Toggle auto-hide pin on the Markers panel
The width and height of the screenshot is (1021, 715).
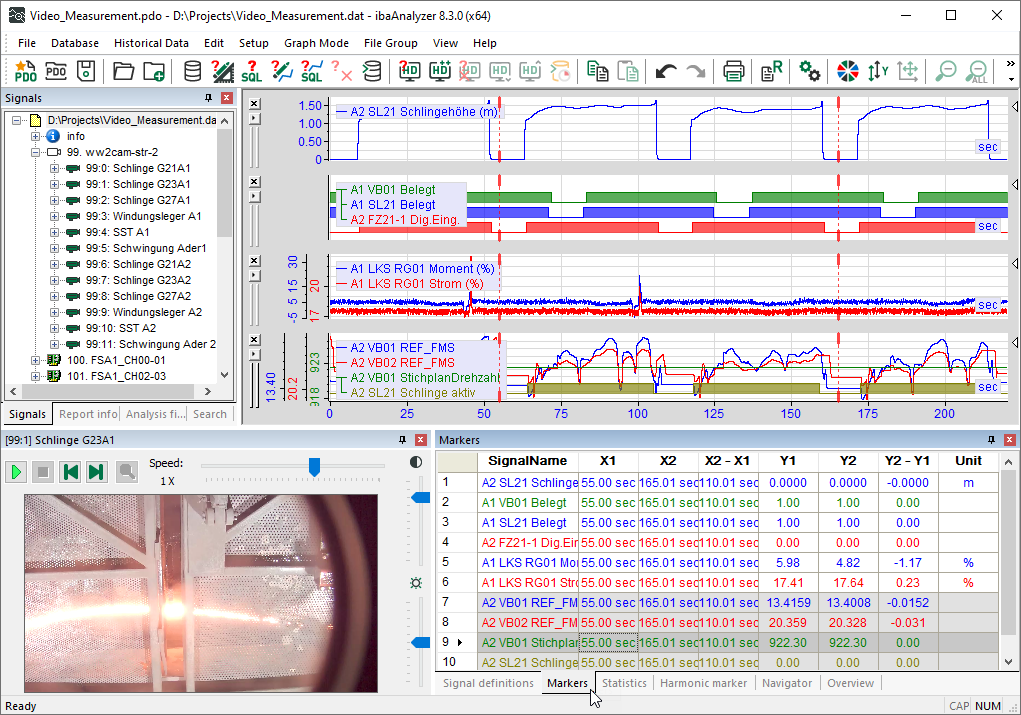[x=991, y=440]
